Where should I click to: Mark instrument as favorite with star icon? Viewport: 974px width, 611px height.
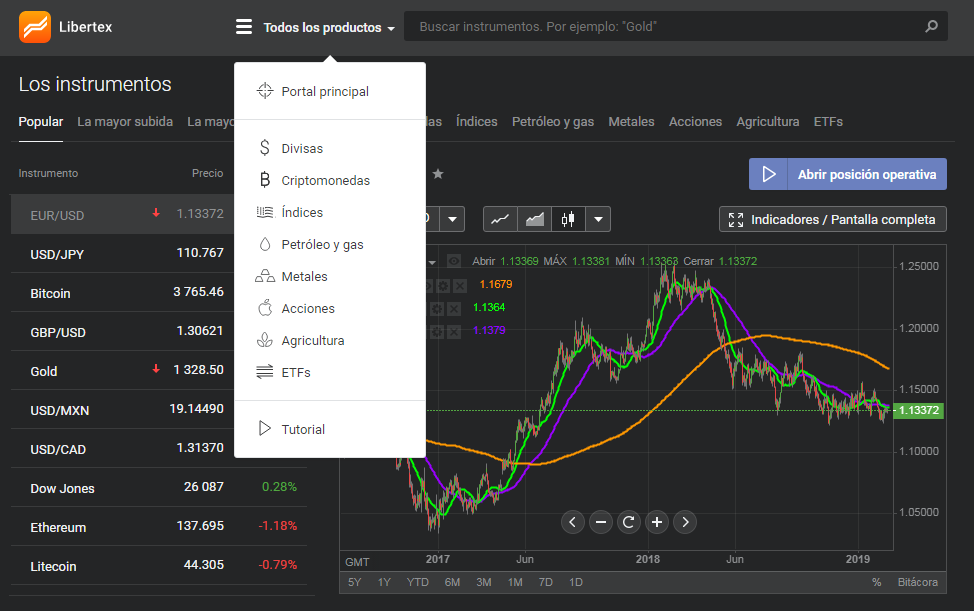(x=438, y=174)
